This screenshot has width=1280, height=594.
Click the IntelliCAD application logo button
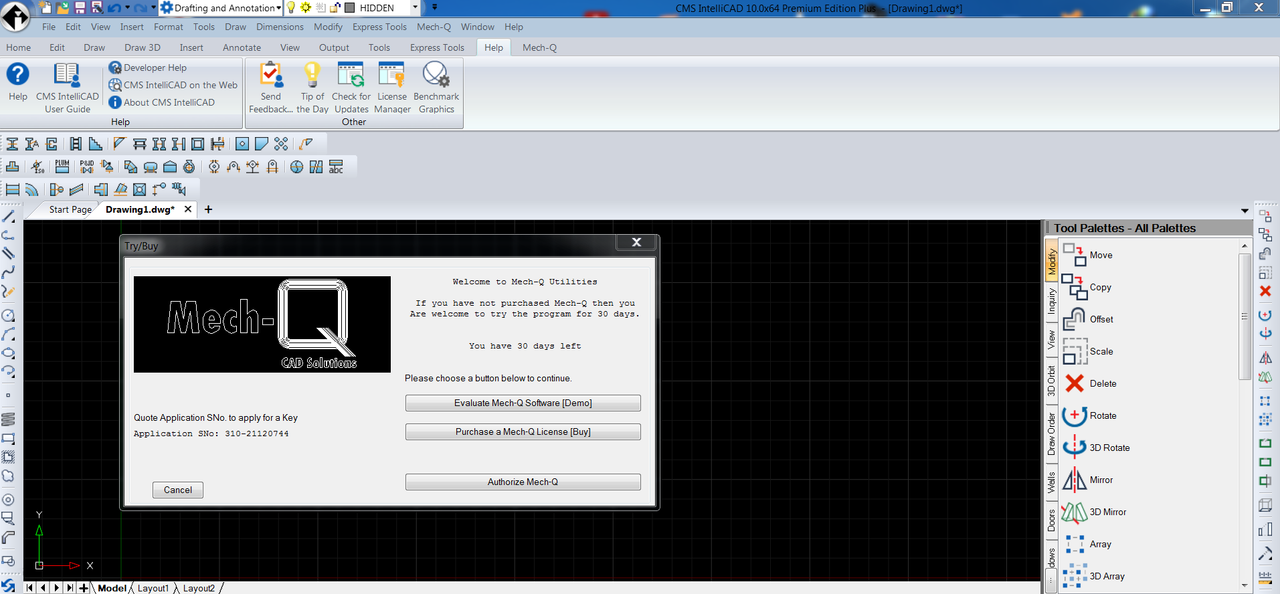[x=16, y=17]
